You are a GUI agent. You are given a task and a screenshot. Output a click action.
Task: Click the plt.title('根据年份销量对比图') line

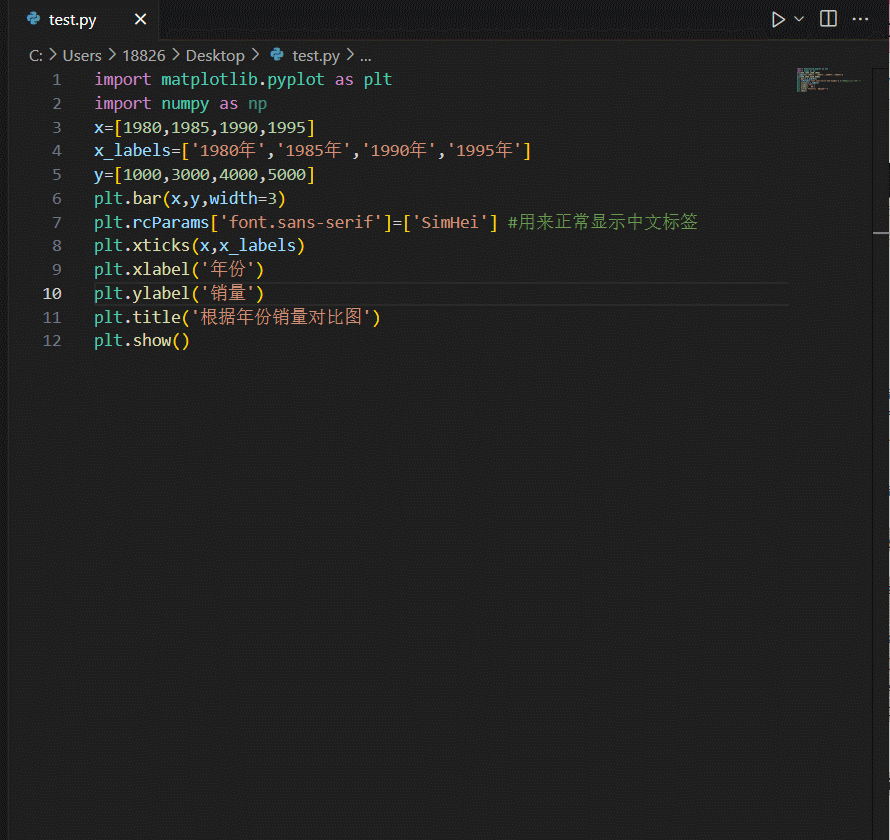(237, 317)
